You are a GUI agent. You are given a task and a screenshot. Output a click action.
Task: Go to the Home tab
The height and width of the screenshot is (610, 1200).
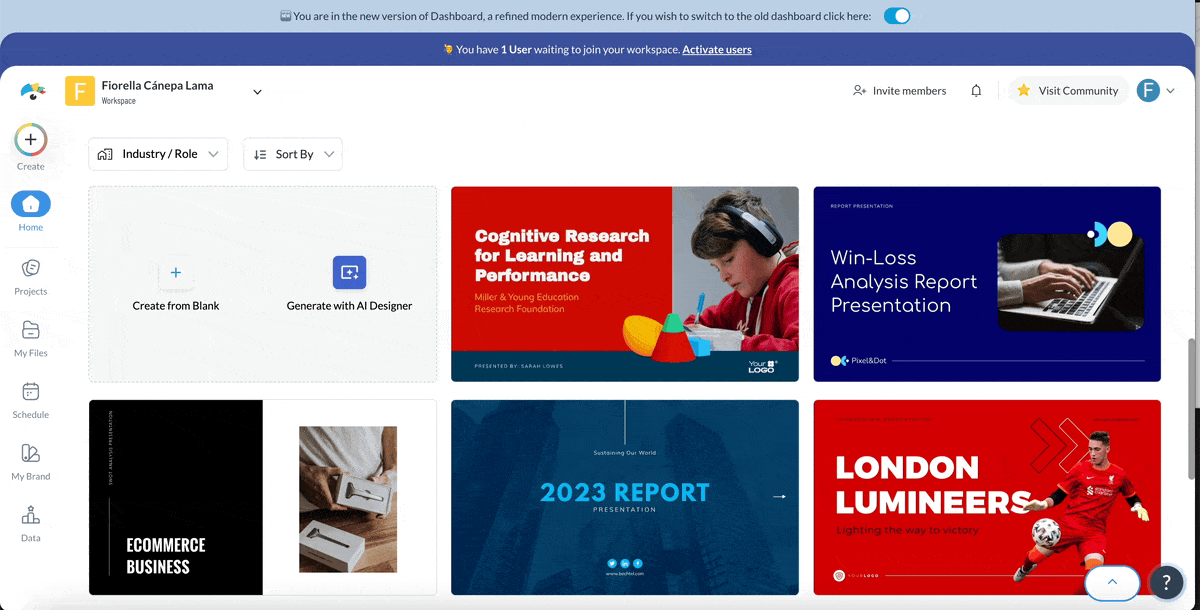click(x=30, y=205)
